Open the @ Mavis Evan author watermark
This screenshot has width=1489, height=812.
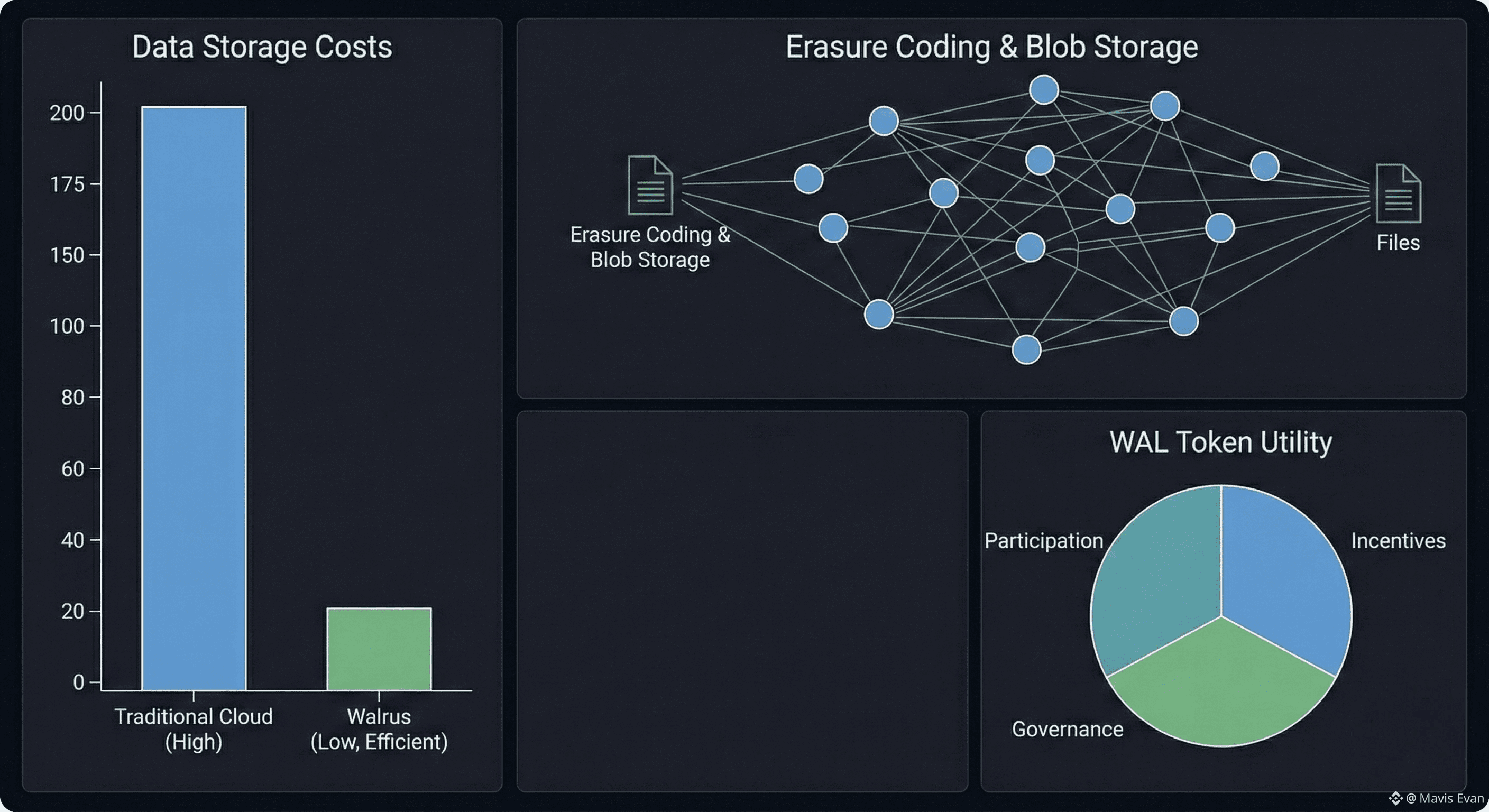[x=1444, y=798]
